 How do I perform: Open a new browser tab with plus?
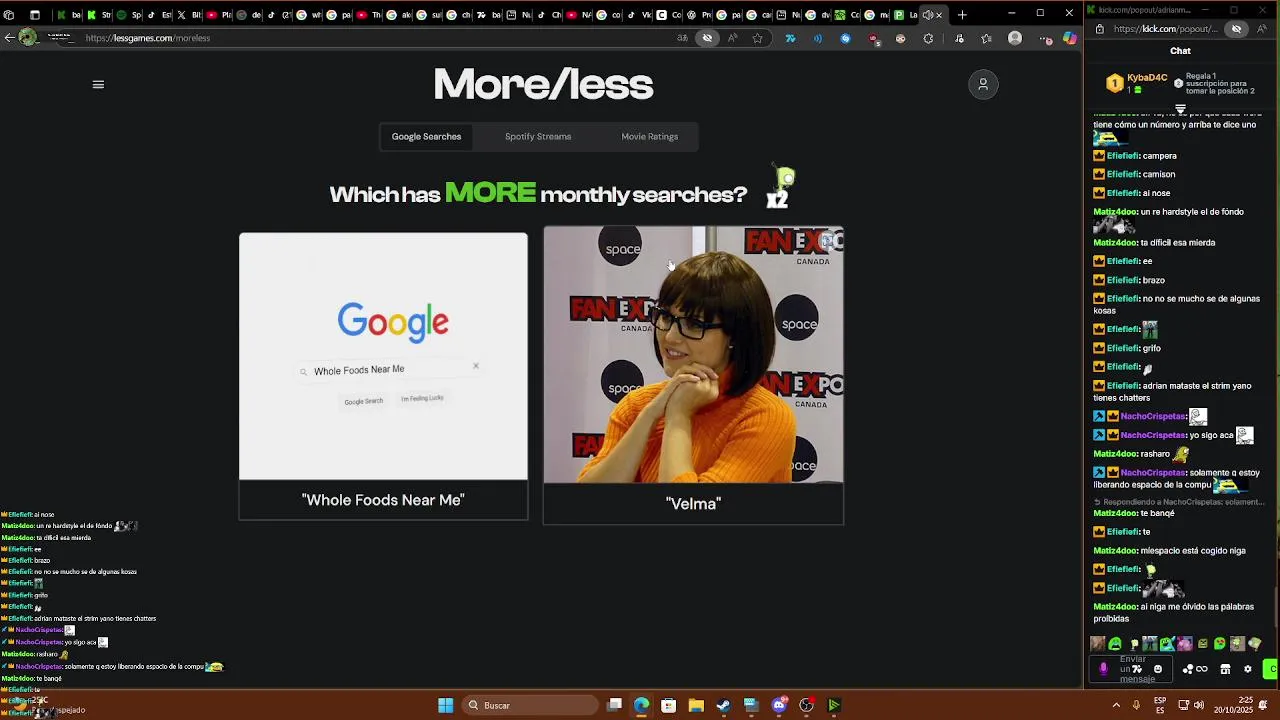click(962, 15)
